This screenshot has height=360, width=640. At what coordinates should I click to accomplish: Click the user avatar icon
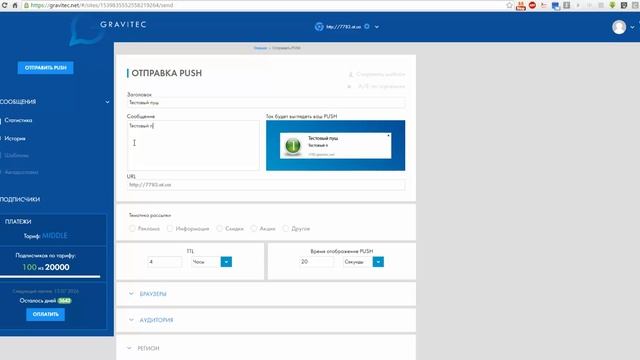pos(619,27)
